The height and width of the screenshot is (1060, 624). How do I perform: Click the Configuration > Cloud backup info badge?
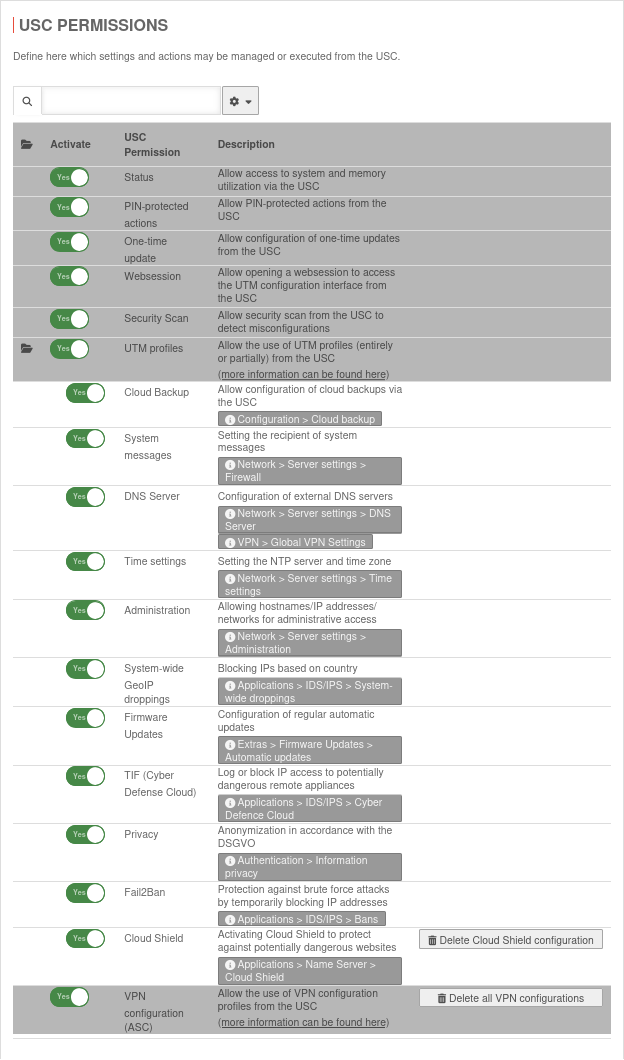pyautogui.click(x=300, y=419)
